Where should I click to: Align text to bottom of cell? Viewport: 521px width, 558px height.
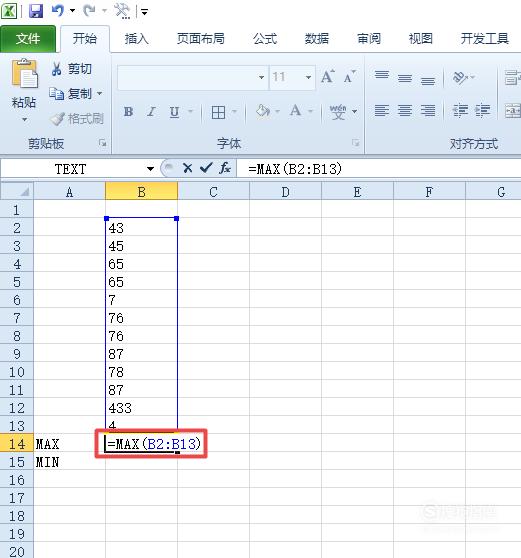point(427,80)
